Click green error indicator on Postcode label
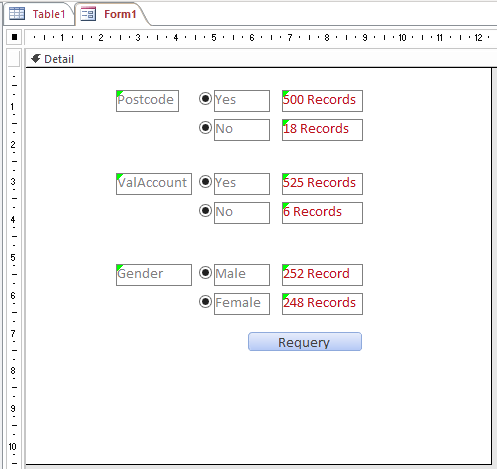This screenshot has height=469, width=497. (119, 93)
